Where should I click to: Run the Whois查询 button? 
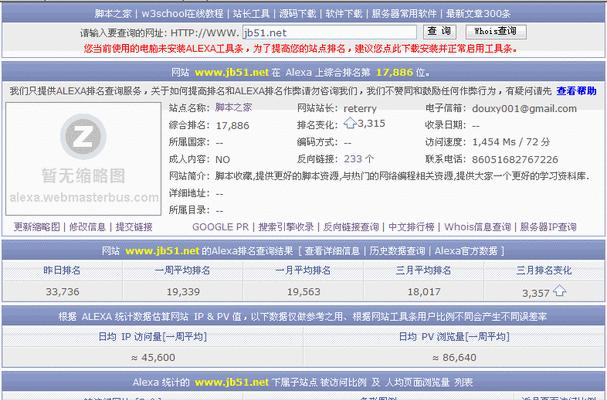click(496, 31)
